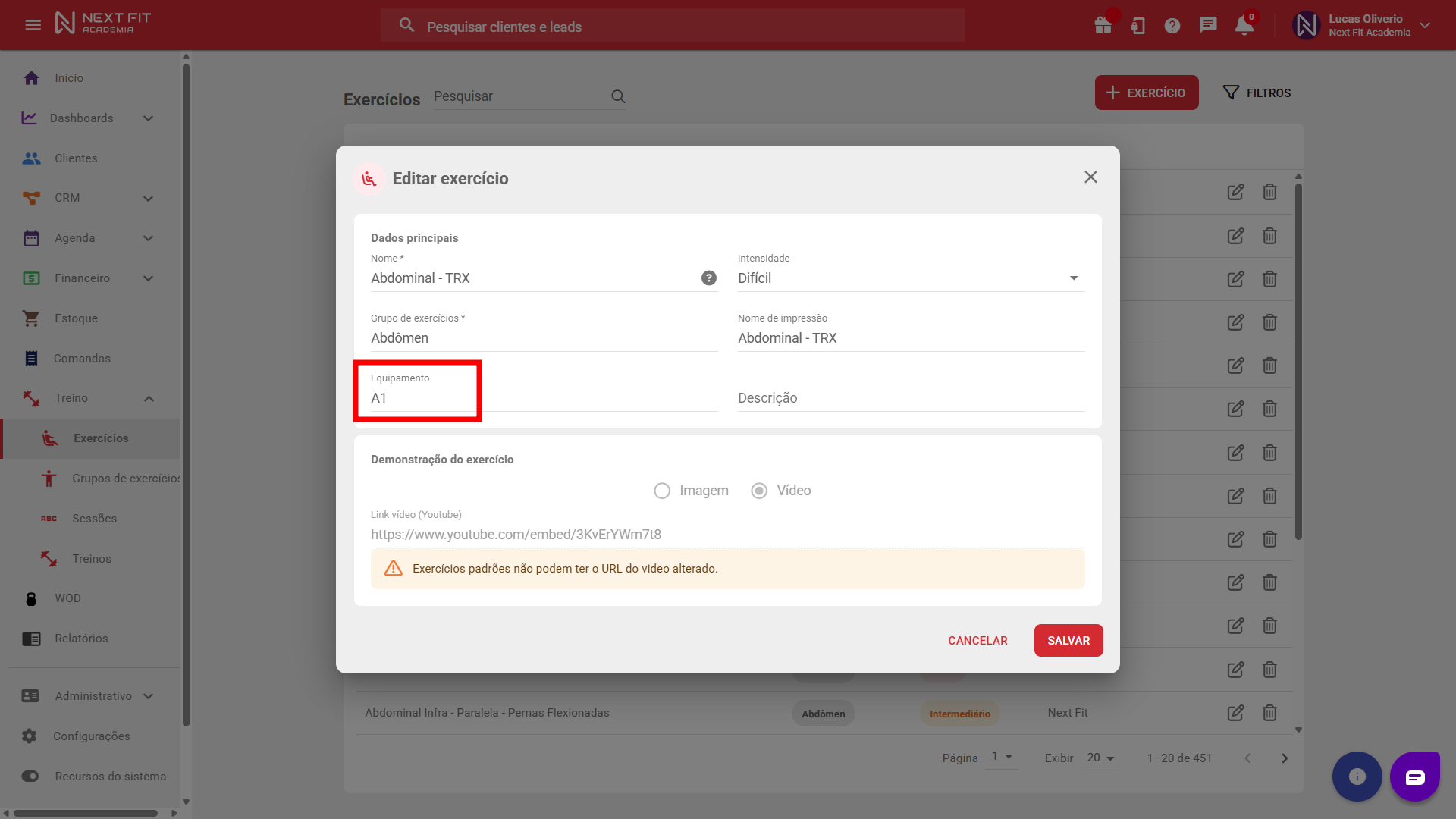Open the notifications bell icon
This screenshot has width=1456, height=819.
click(x=1244, y=26)
